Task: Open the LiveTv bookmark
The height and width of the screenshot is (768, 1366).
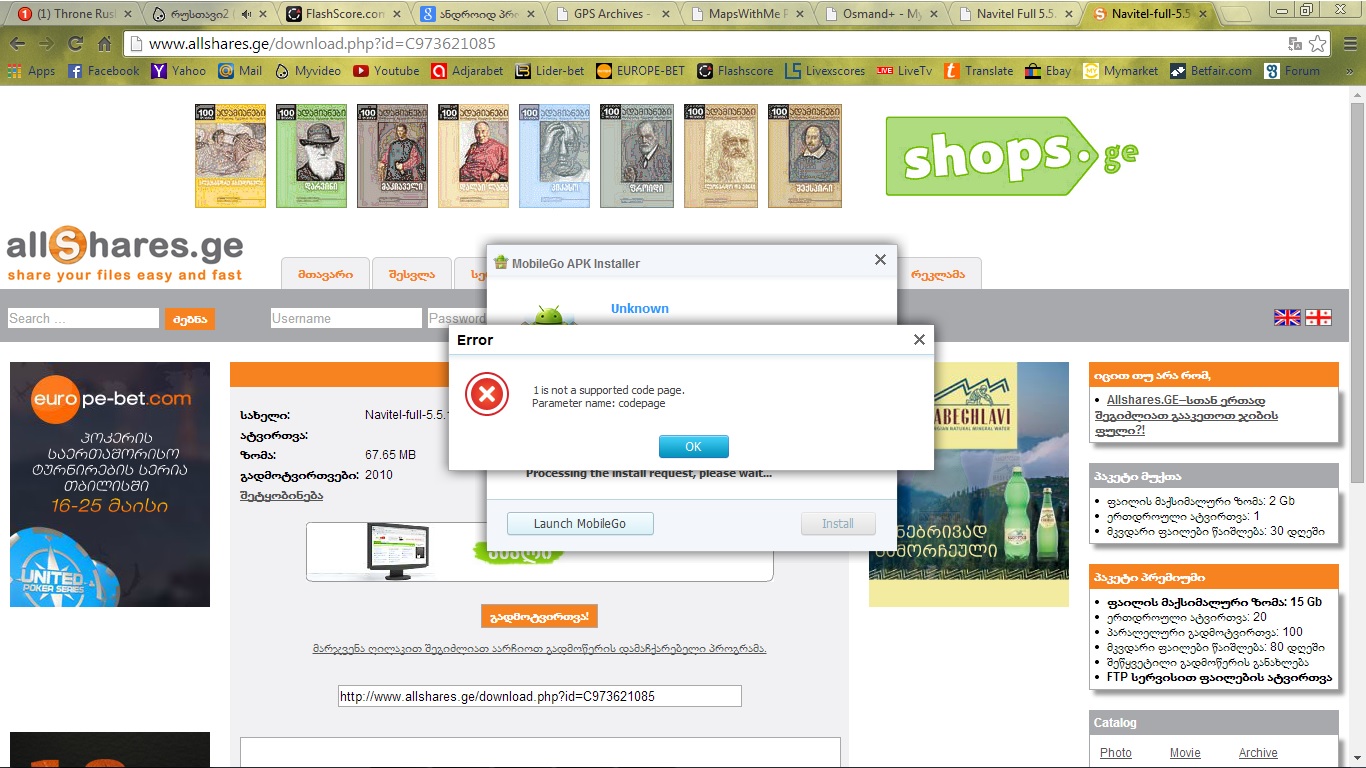Action: click(x=904, y=71)
